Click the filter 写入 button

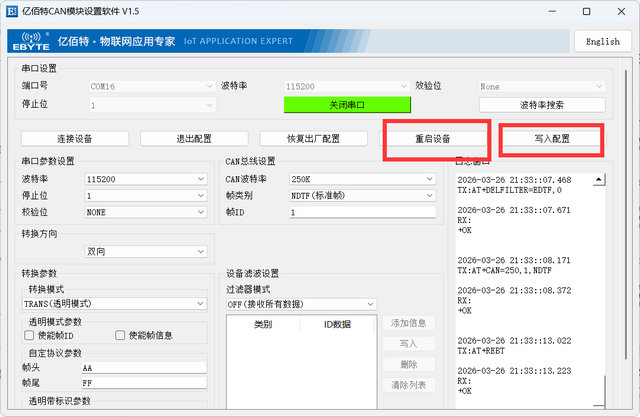tap(409, 344)
